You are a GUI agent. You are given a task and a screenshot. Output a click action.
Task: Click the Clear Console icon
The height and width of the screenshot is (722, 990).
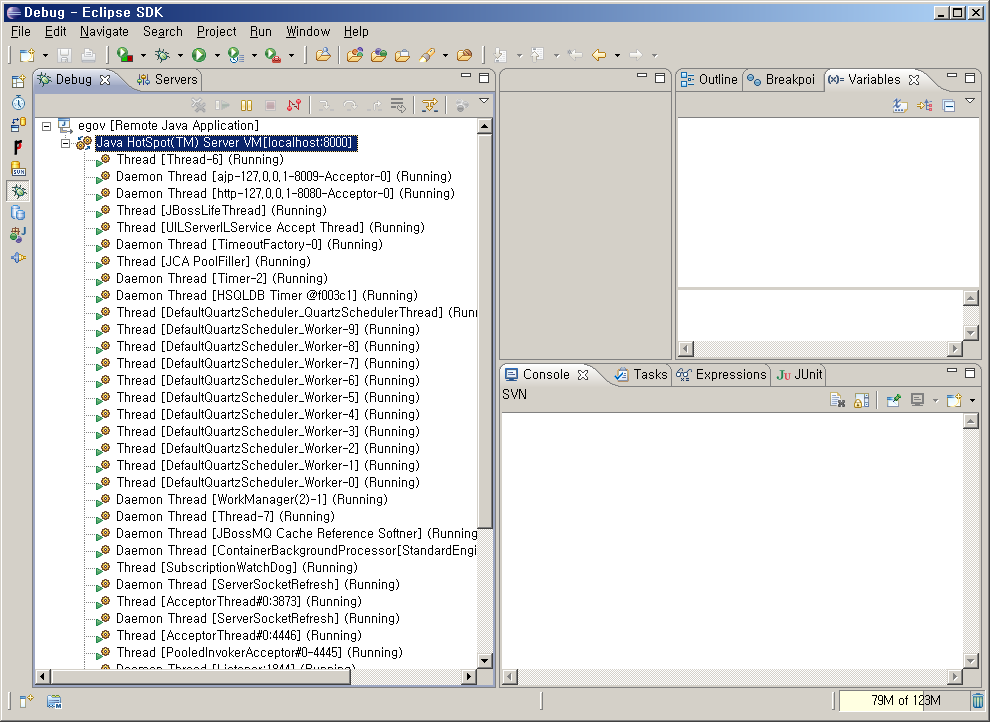[838, 400]
